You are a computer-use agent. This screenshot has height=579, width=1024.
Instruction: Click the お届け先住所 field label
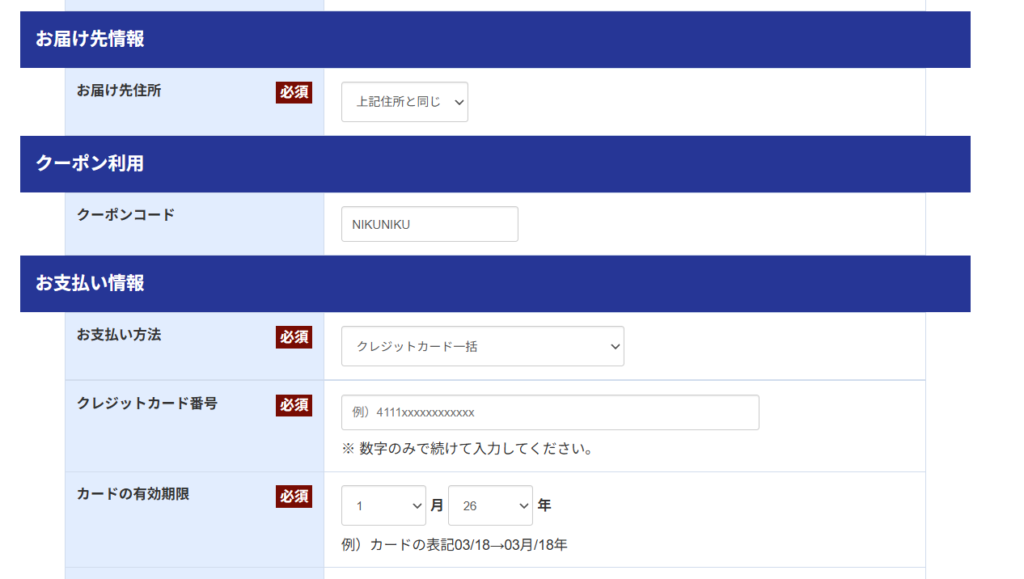[x=119, y=90]
